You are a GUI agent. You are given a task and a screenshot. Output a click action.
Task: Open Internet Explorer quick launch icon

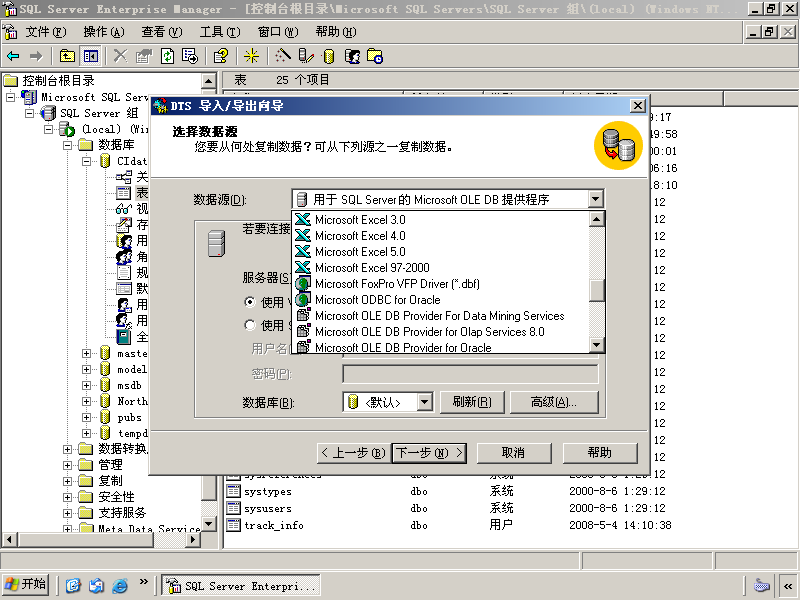tap(120, 585)
